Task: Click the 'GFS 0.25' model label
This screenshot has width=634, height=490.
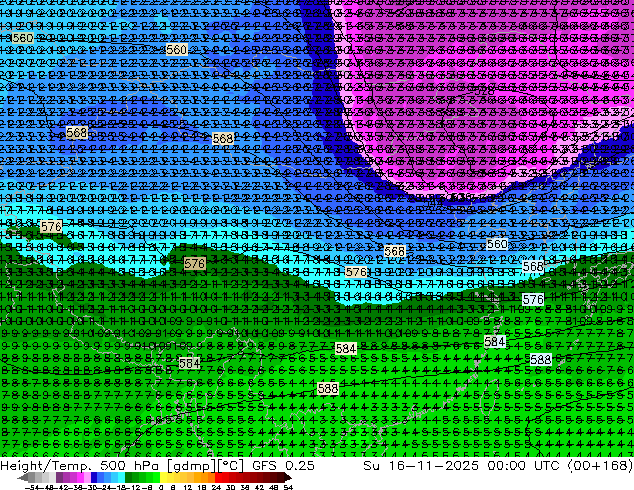Action: tap(283, 465)
